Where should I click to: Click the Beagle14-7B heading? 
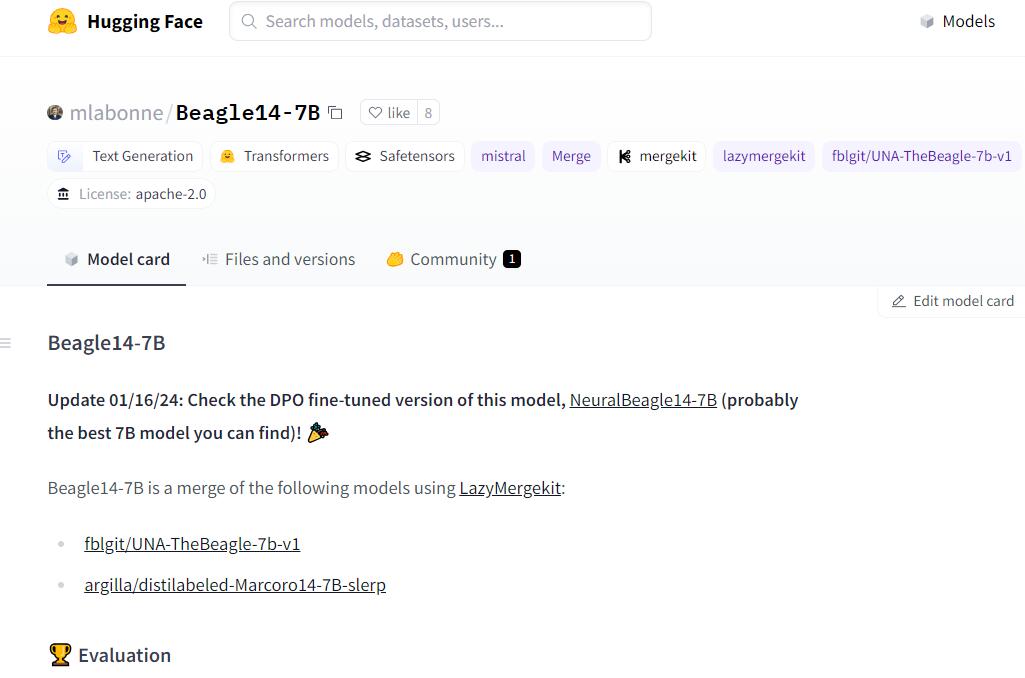pyautogui.click(x=107, y=343)
